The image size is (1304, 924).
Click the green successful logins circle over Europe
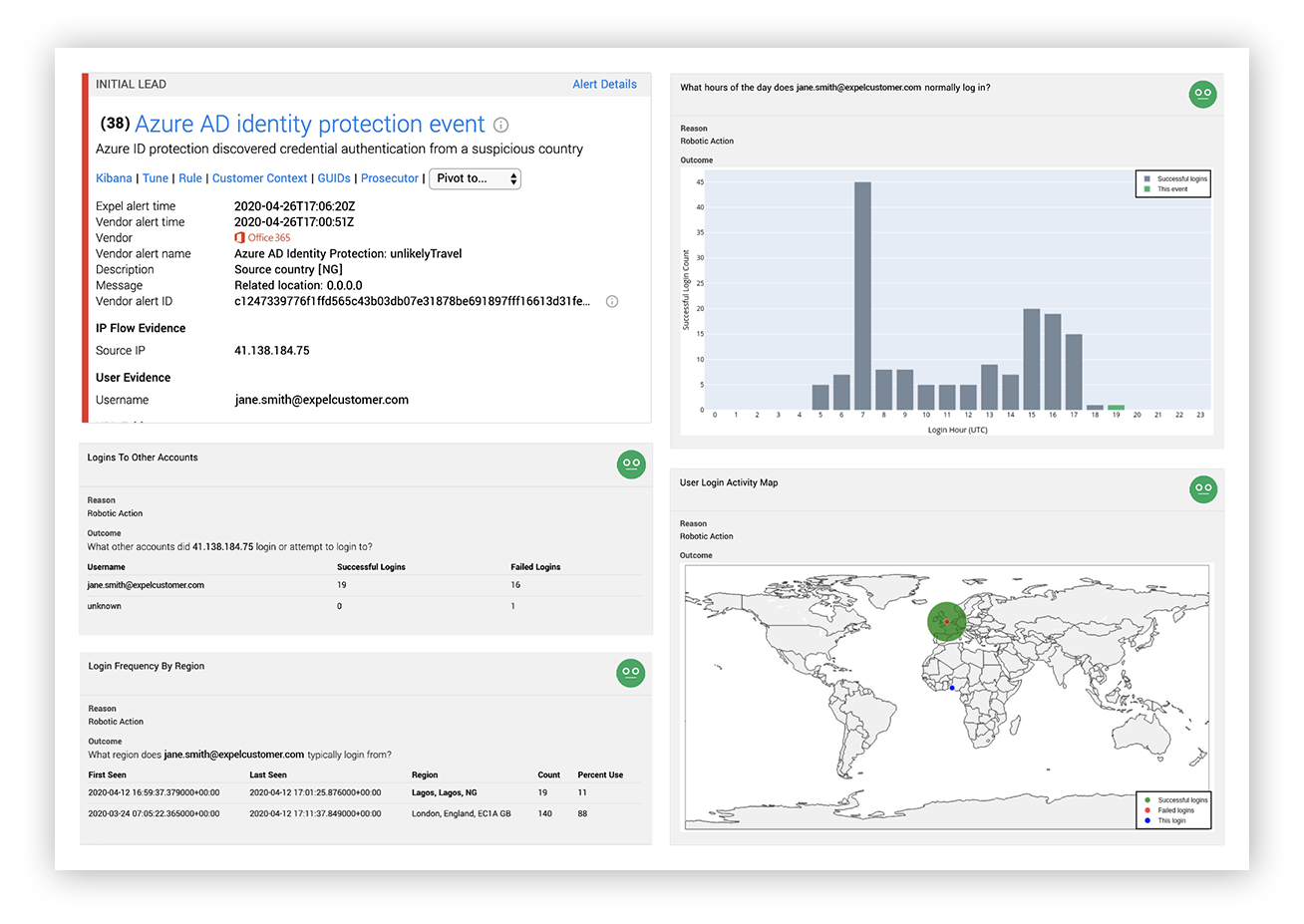pos(947,622)
